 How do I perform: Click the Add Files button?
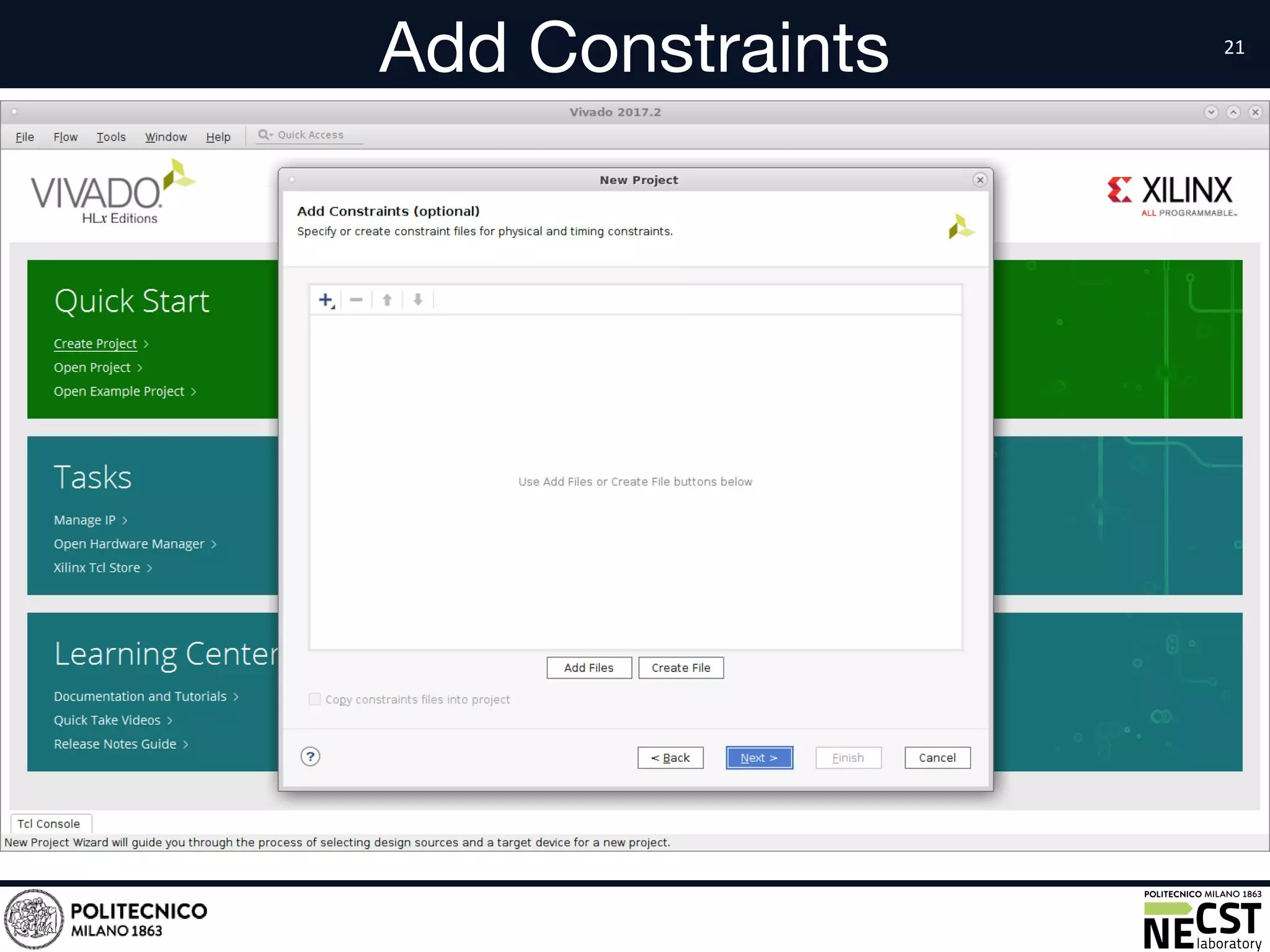point(589,668)
